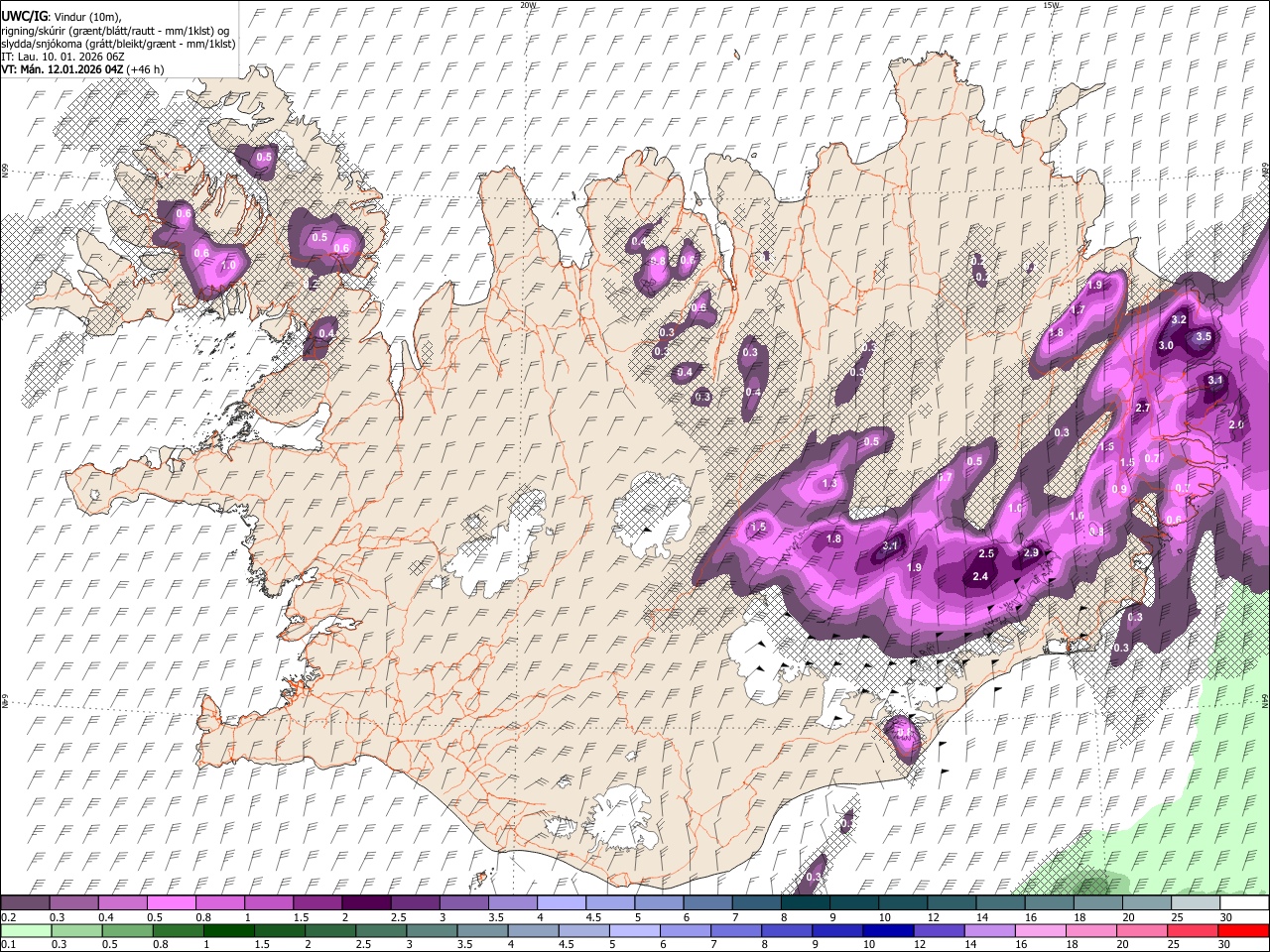Select bottom-row swatch starting at 25

pyautogui.click(x=1194, y=930)
